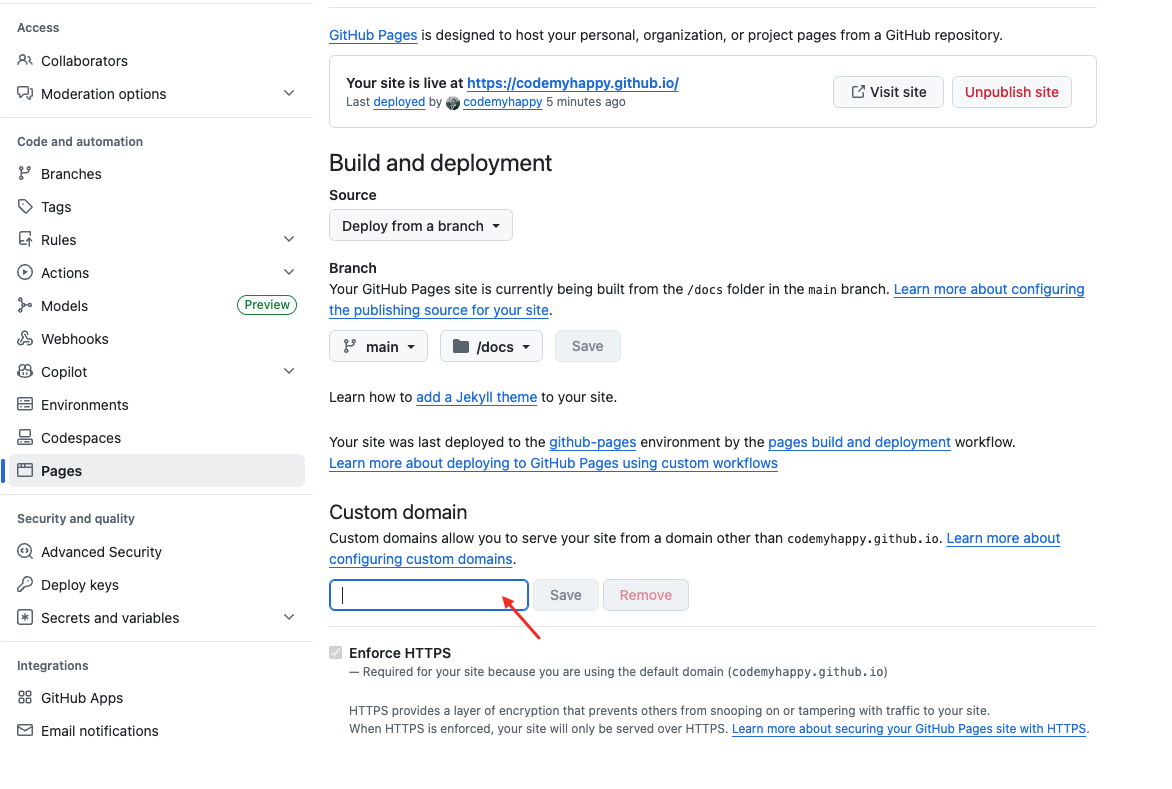
Task: Click the Collaborators people icon
Action: pos(25,60)
